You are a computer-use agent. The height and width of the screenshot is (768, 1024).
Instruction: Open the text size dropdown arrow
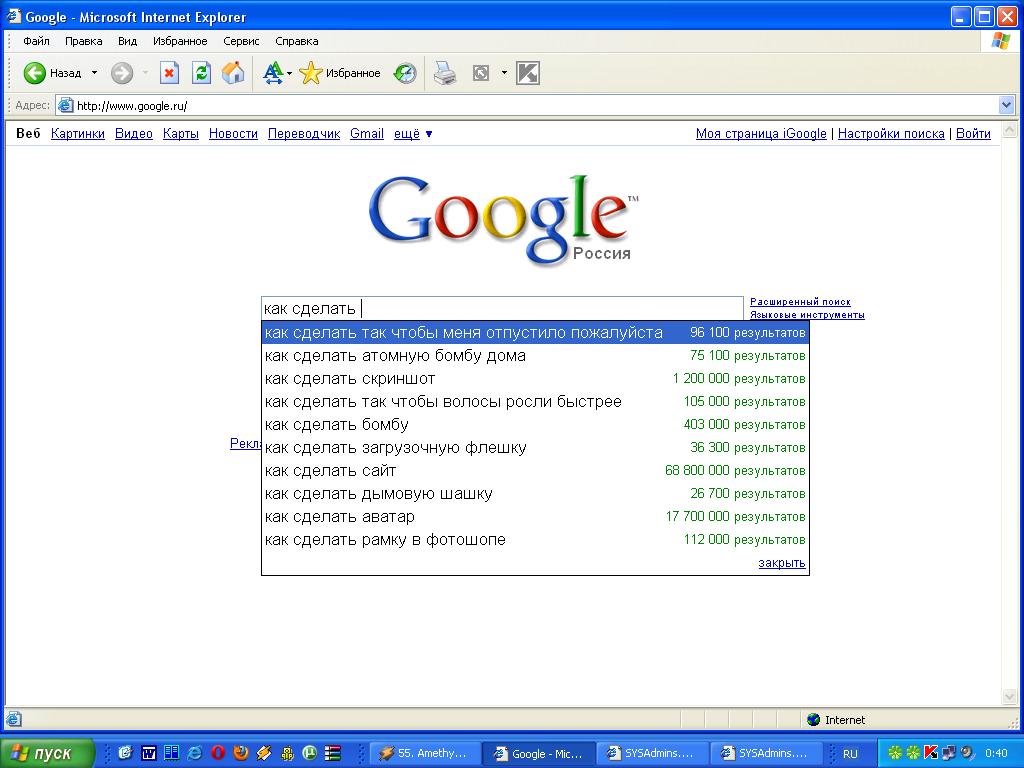point(289,74)
